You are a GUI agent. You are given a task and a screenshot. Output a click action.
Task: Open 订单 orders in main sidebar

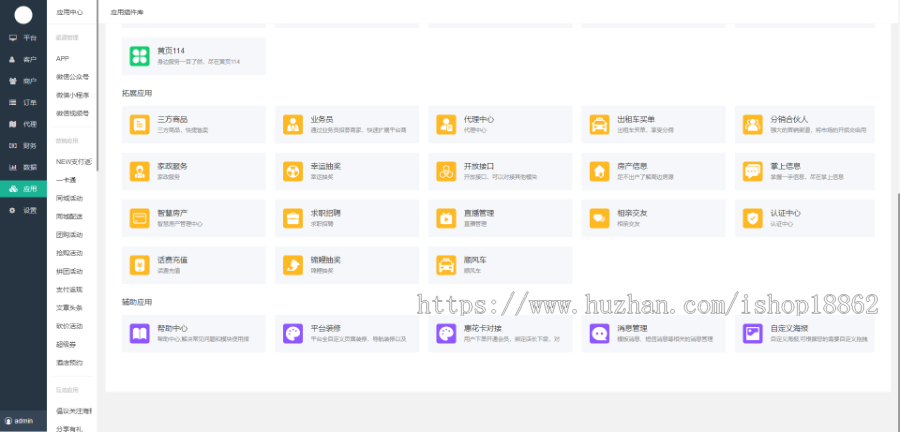[23, 103]
